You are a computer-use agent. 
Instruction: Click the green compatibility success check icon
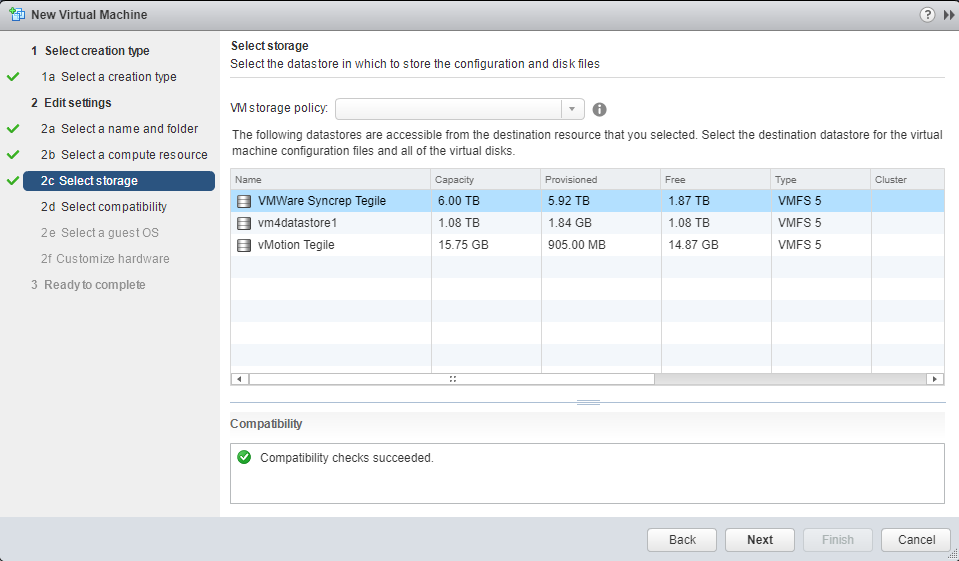click(244, 457)
